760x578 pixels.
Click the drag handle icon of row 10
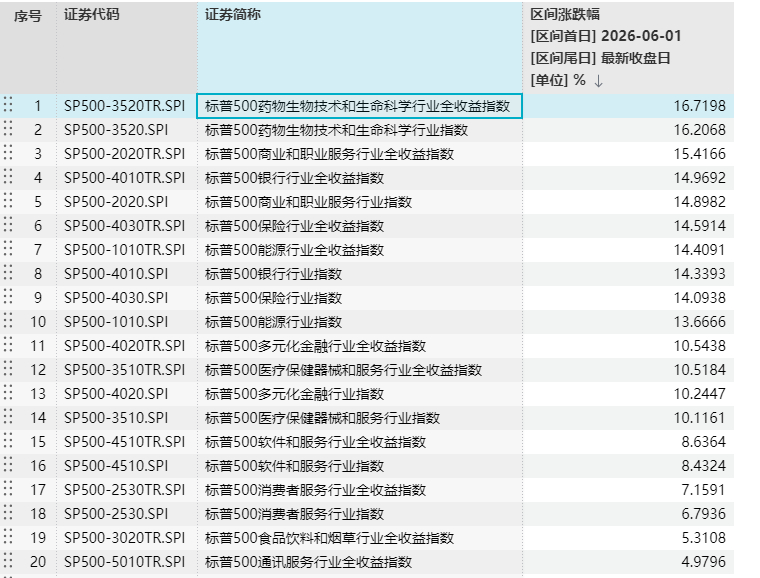coord(8,321)
